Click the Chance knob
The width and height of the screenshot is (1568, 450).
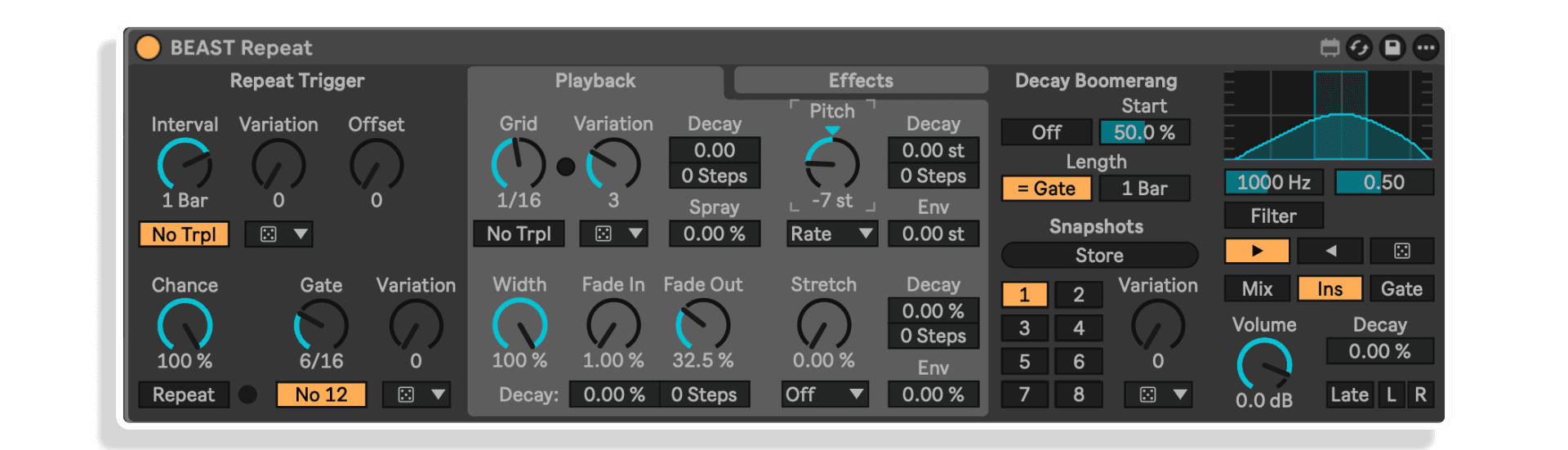[x=185, y=326]
